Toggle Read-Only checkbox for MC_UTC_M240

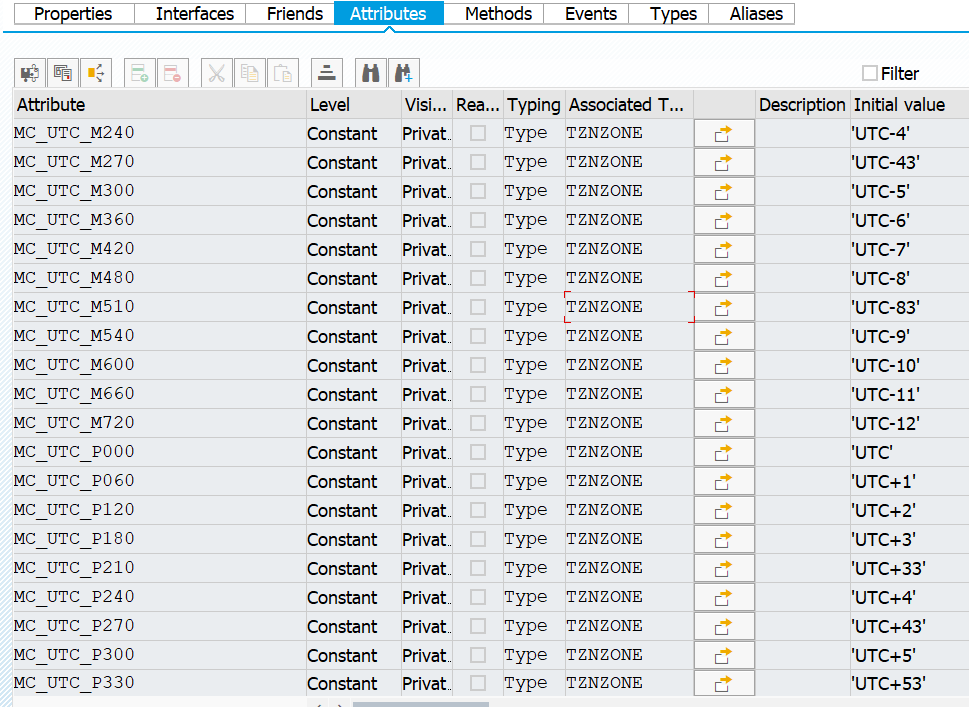pyautogui.click(x=478, y=133)
